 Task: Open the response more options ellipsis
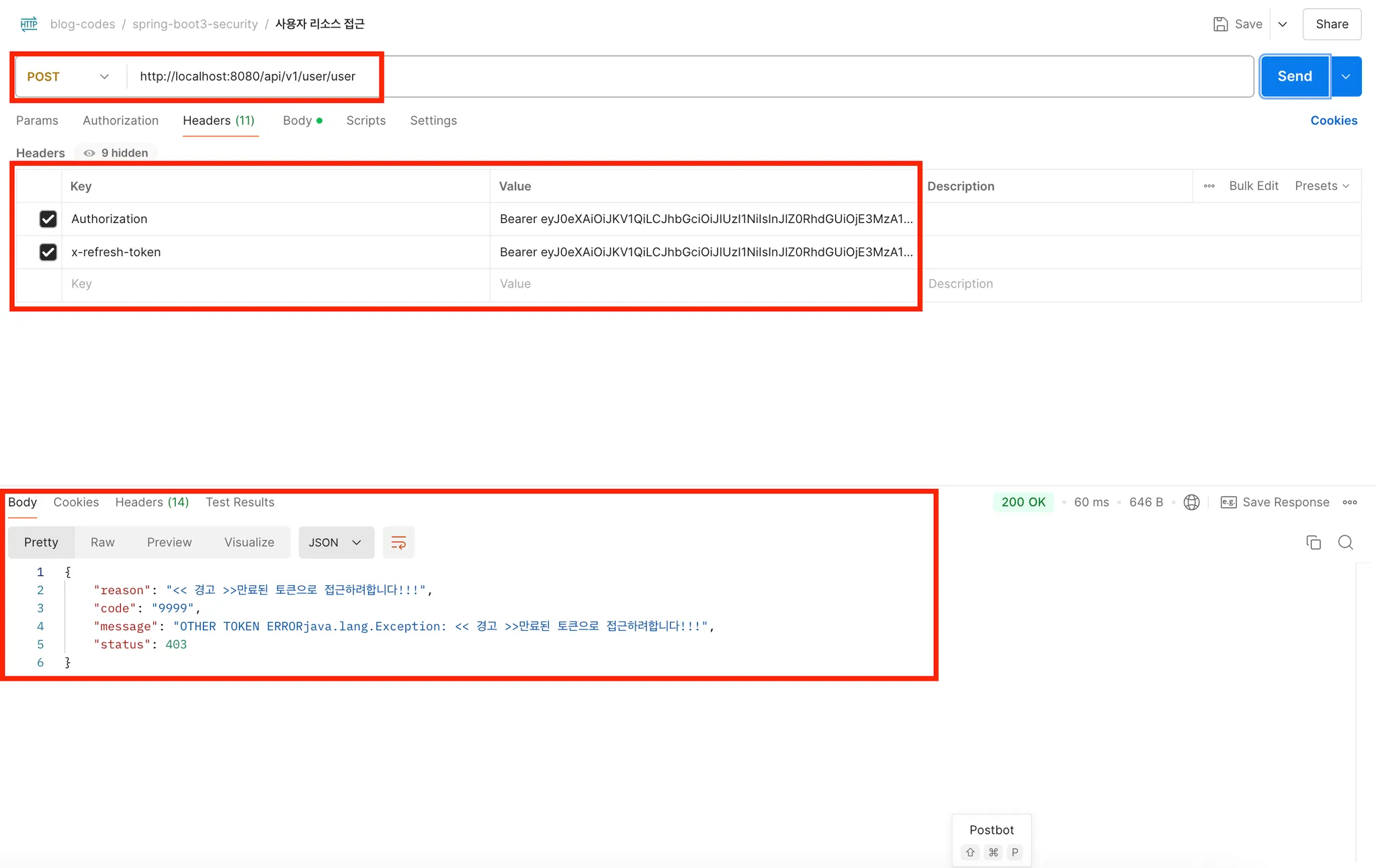pyautogui.click(x=1350, y=503)
